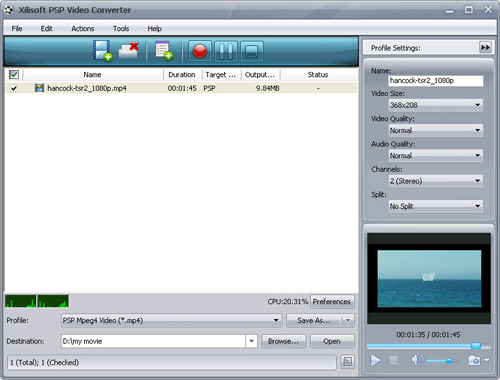
Task: Stop the preview playback
Action: tap(393, 360)
